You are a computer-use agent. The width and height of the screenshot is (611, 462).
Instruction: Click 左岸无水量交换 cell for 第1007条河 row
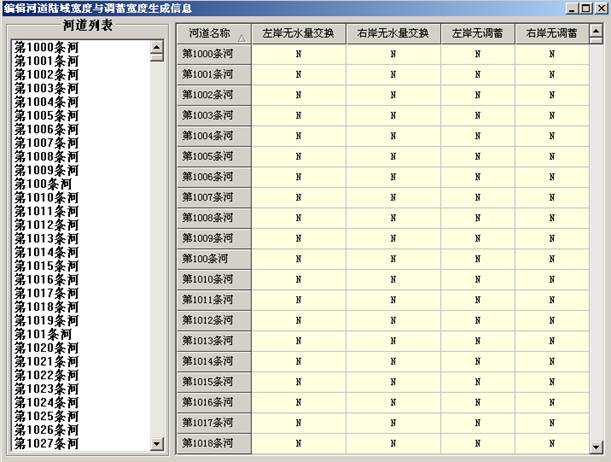[298, 197]
